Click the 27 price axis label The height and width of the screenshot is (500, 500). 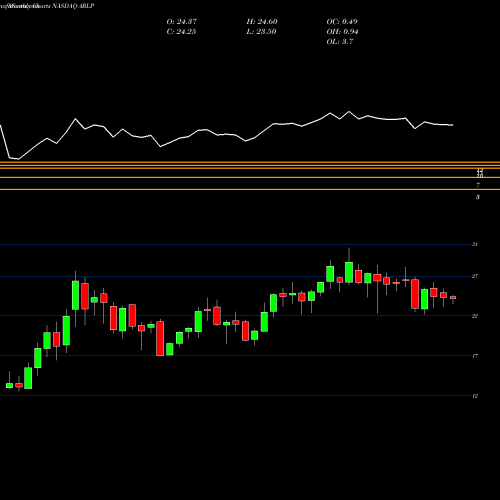tap(475, 276)
